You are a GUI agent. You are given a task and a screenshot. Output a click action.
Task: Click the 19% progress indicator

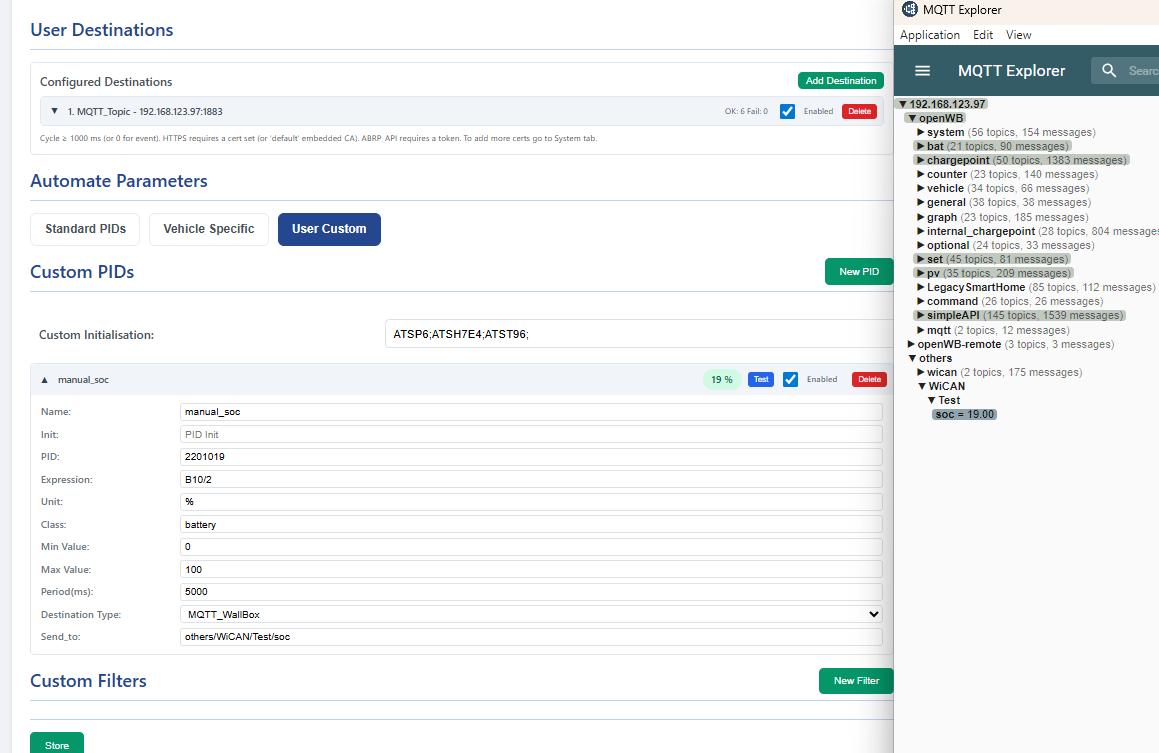(723, 379)
